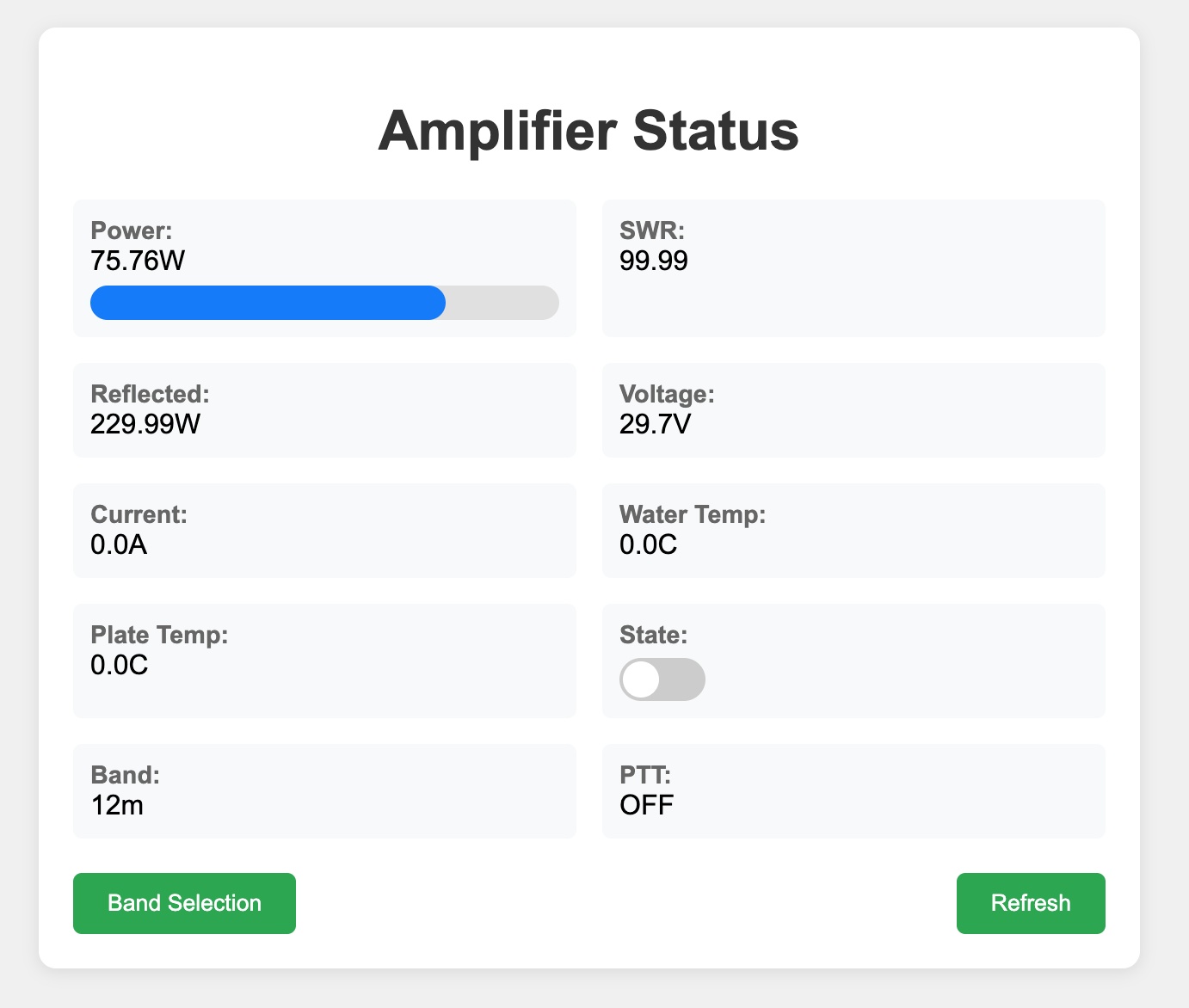Click the SWR value 99.99
This screenshot has height=1008, width=1189.
(x=653, y=261)
